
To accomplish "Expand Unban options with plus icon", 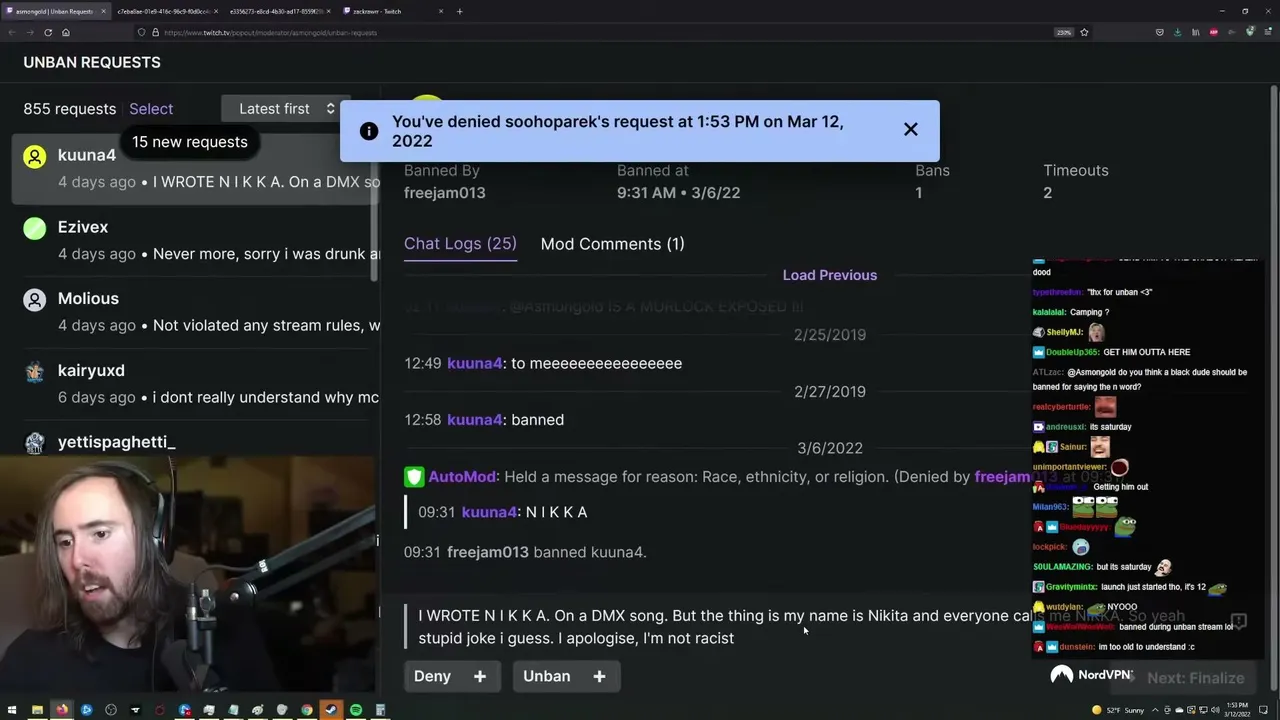I will click(x=599, y=676).
